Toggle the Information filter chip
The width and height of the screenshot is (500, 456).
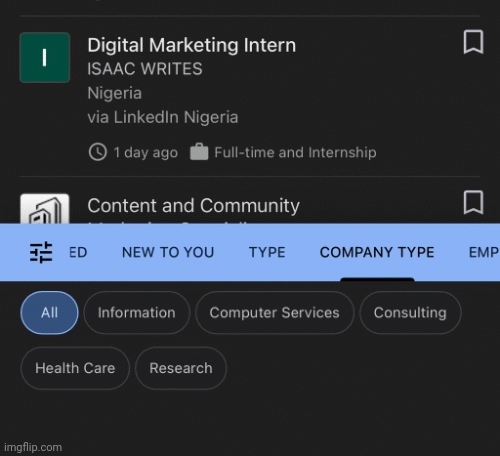137,313
